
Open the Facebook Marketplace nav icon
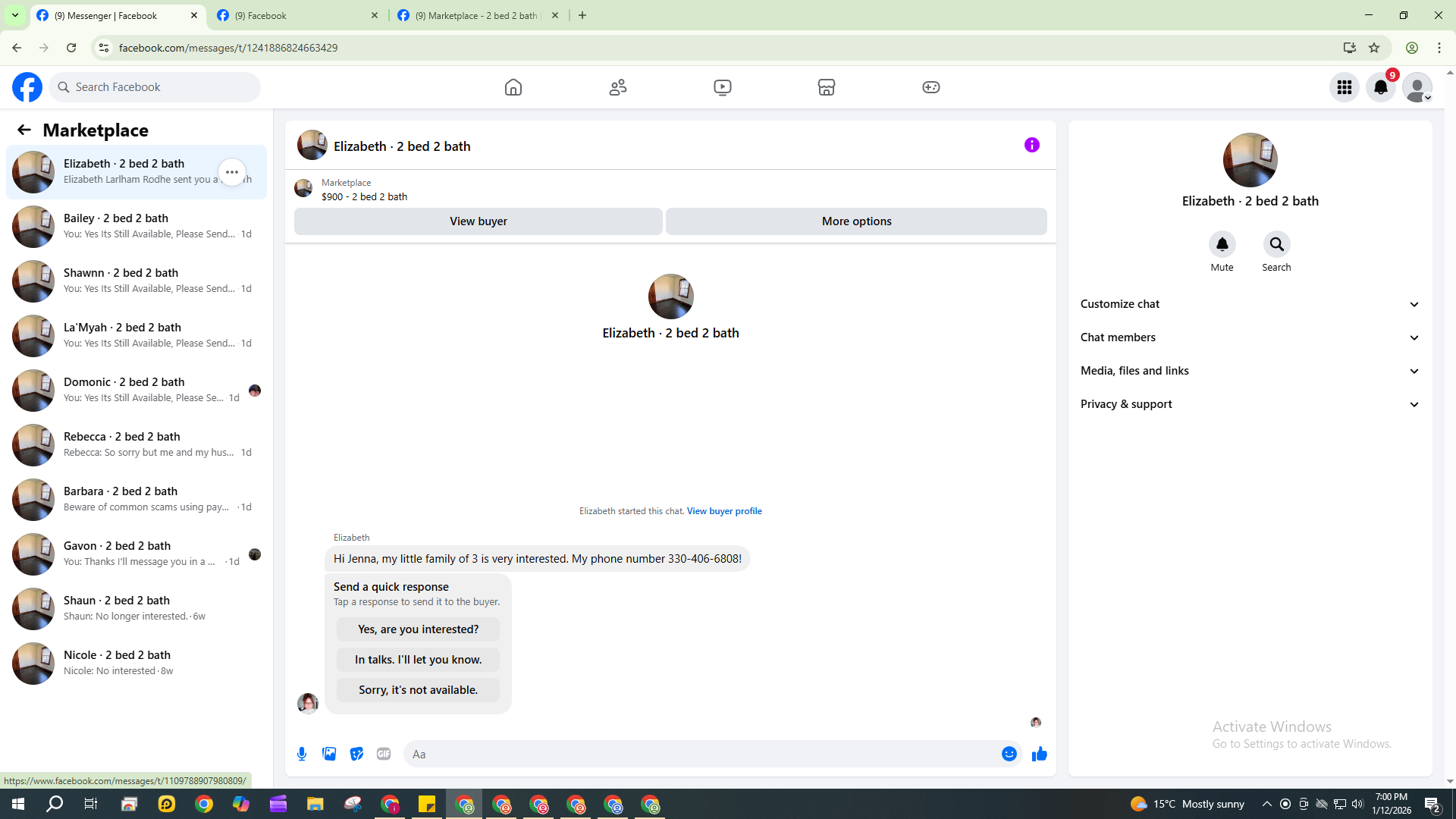click(827, 87)
